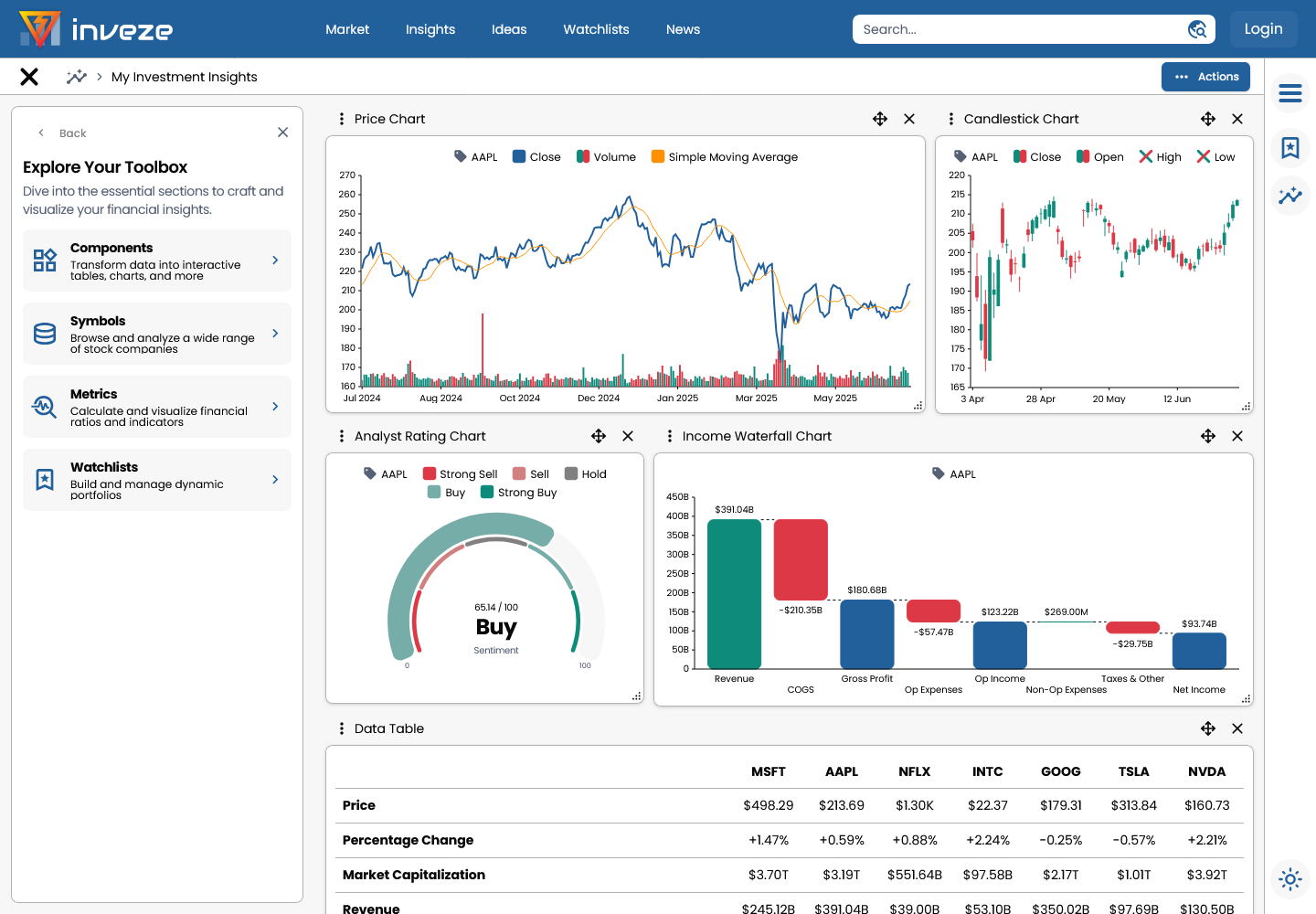
Task: Click the search magnifier icon
Action: pos(1197,29)
